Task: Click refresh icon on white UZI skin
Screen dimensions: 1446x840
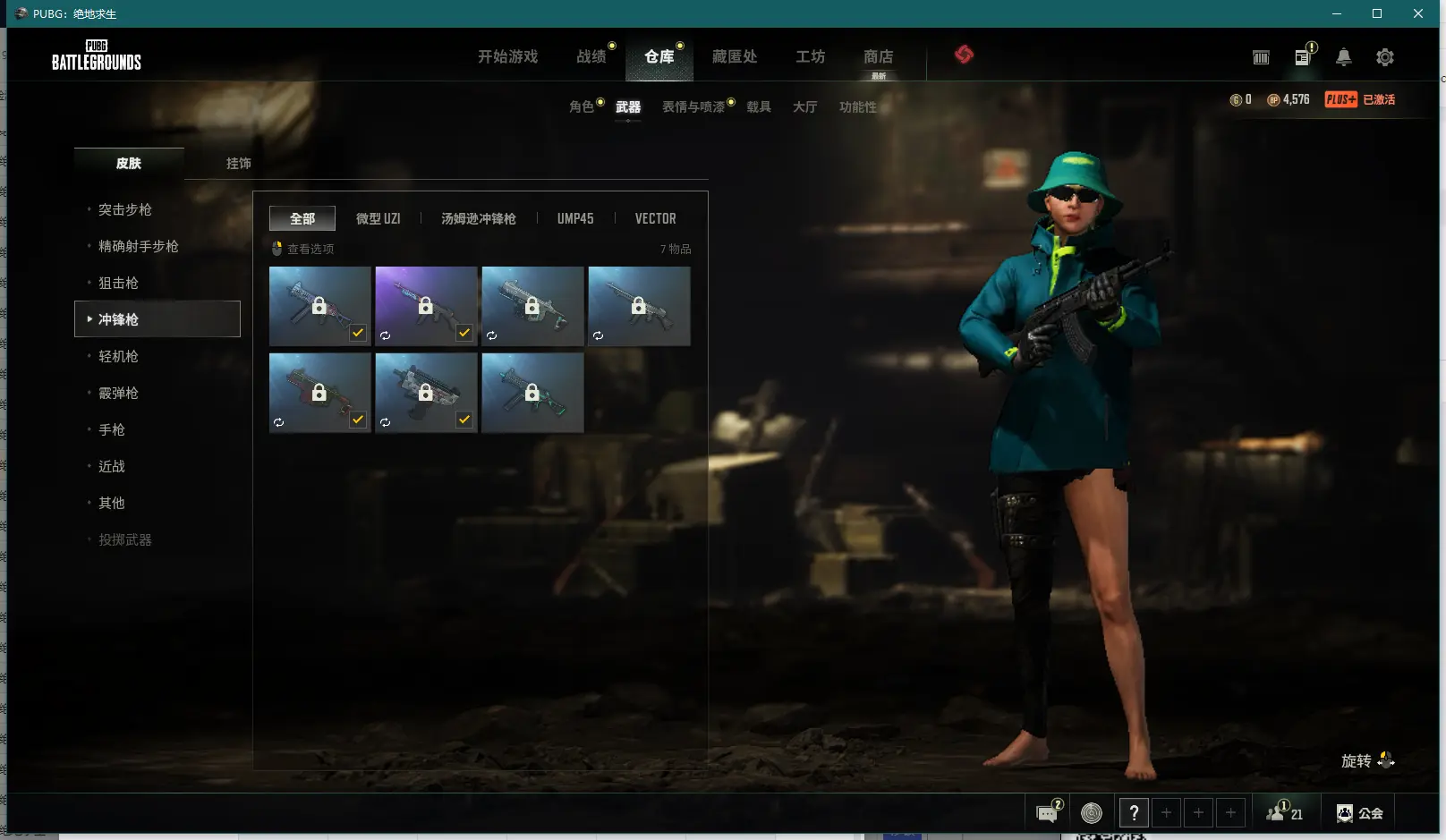Action: click(x=385, y=422)
